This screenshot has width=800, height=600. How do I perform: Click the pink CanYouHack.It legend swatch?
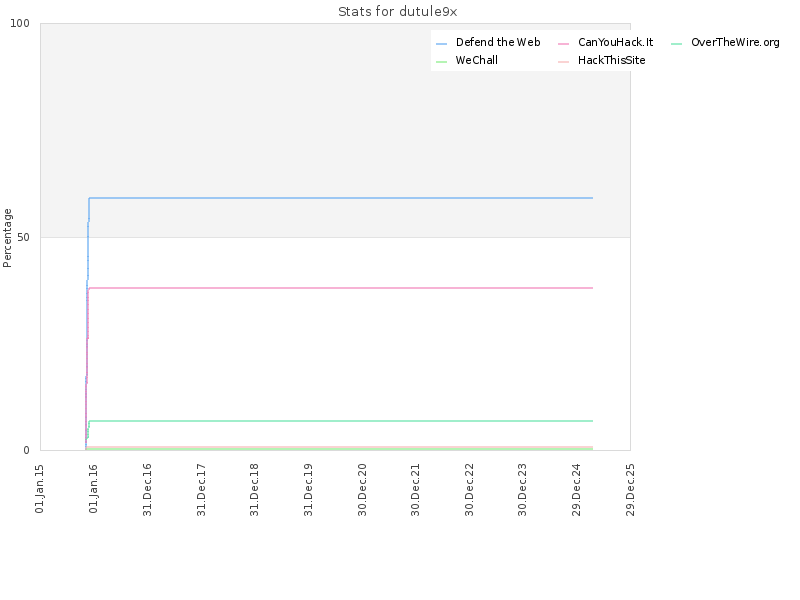[x=564, y=44]
